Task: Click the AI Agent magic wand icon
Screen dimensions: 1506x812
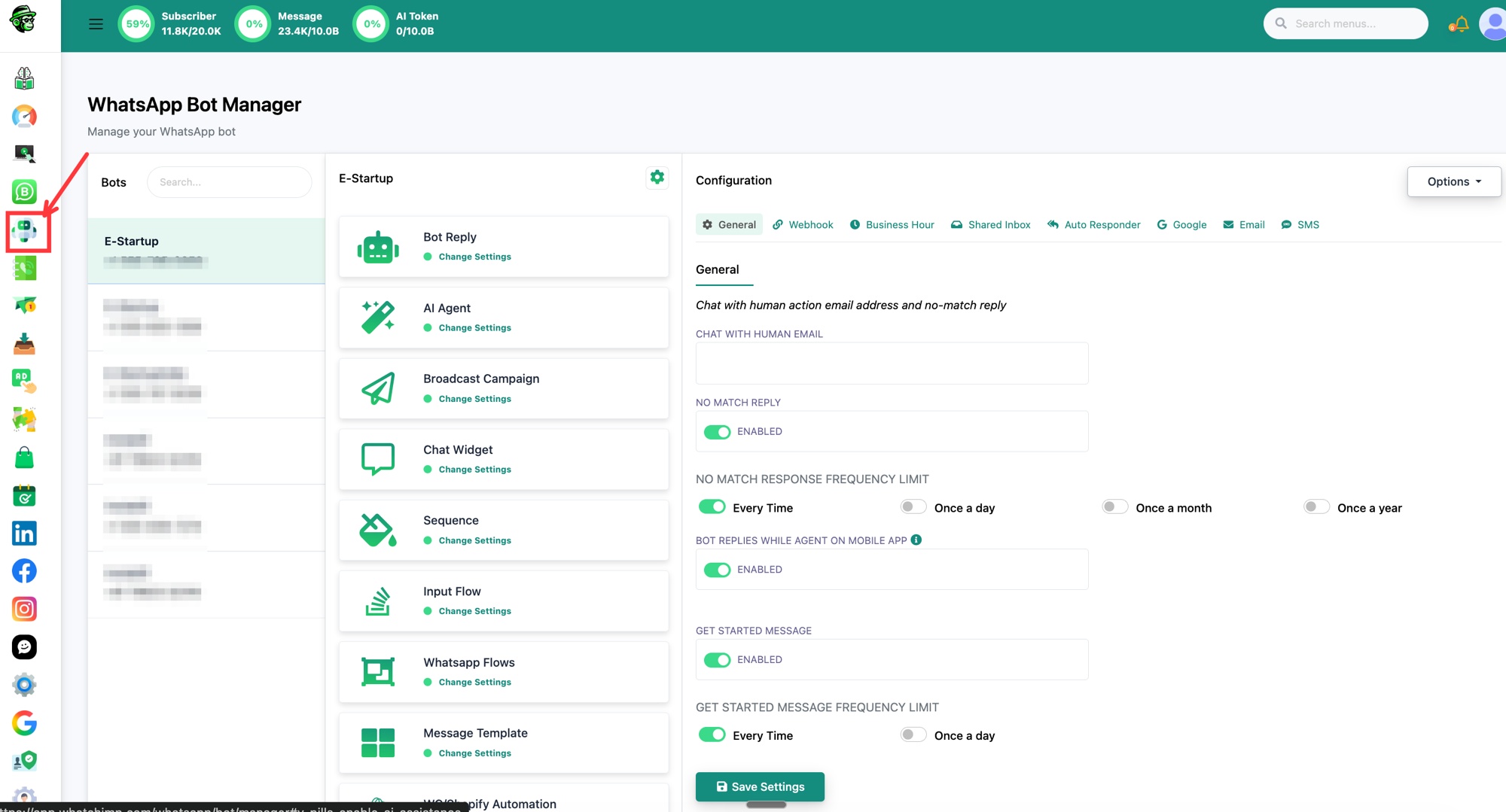Action: [x=378, y=318]
